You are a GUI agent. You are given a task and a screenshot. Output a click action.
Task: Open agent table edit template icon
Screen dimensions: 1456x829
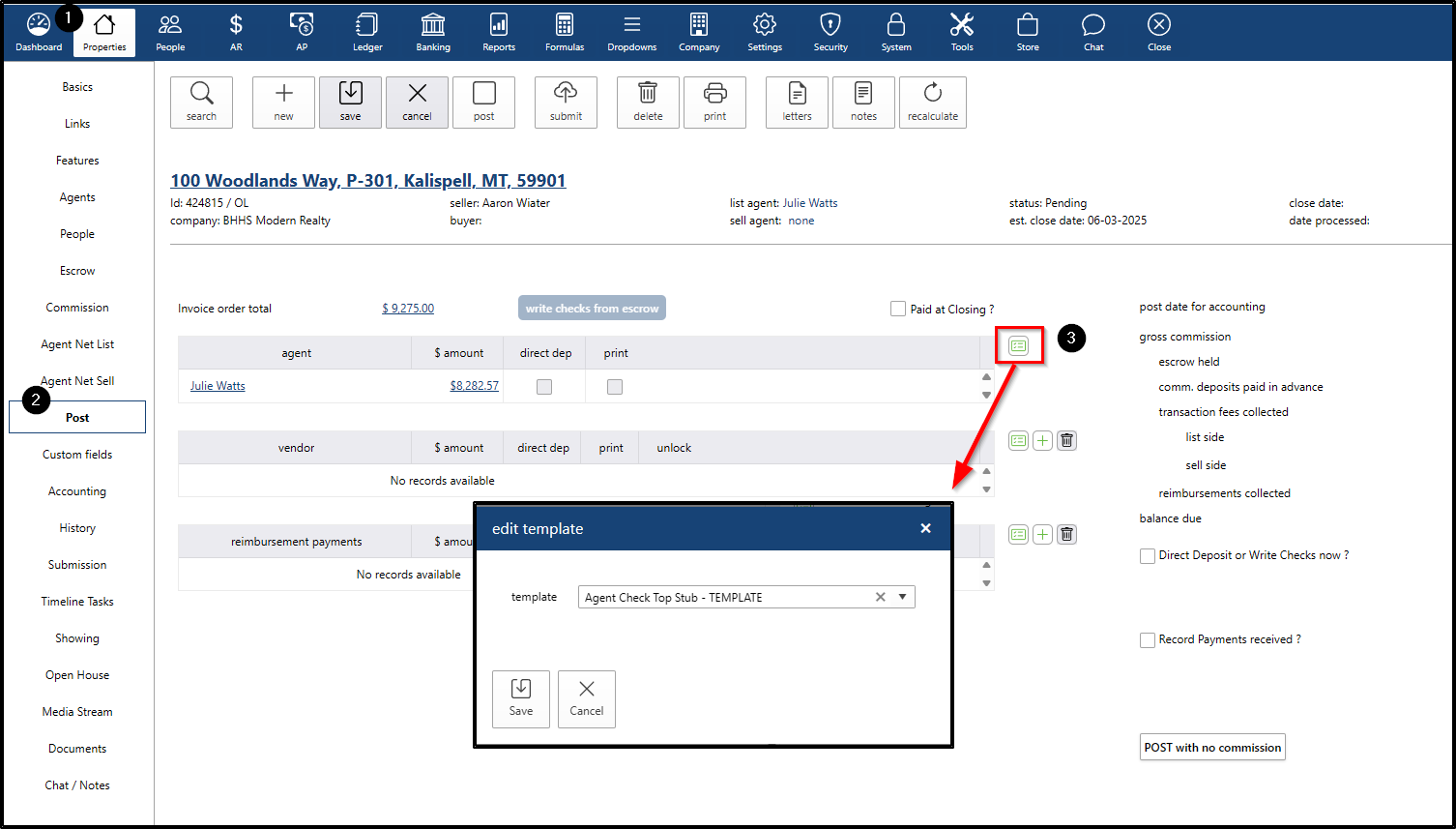pyautogui.click(x=1018, y=345)
